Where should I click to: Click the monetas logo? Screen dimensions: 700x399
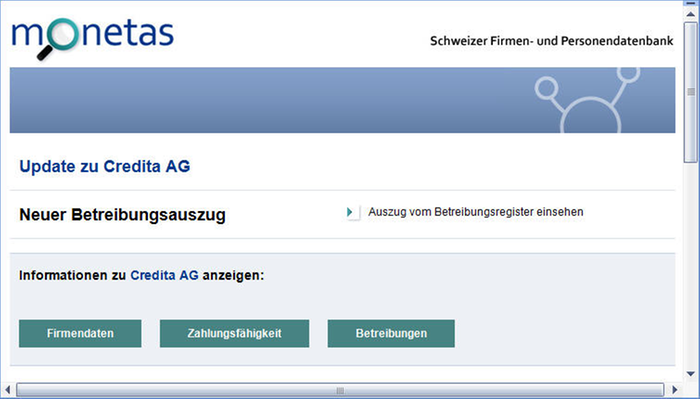92,38
